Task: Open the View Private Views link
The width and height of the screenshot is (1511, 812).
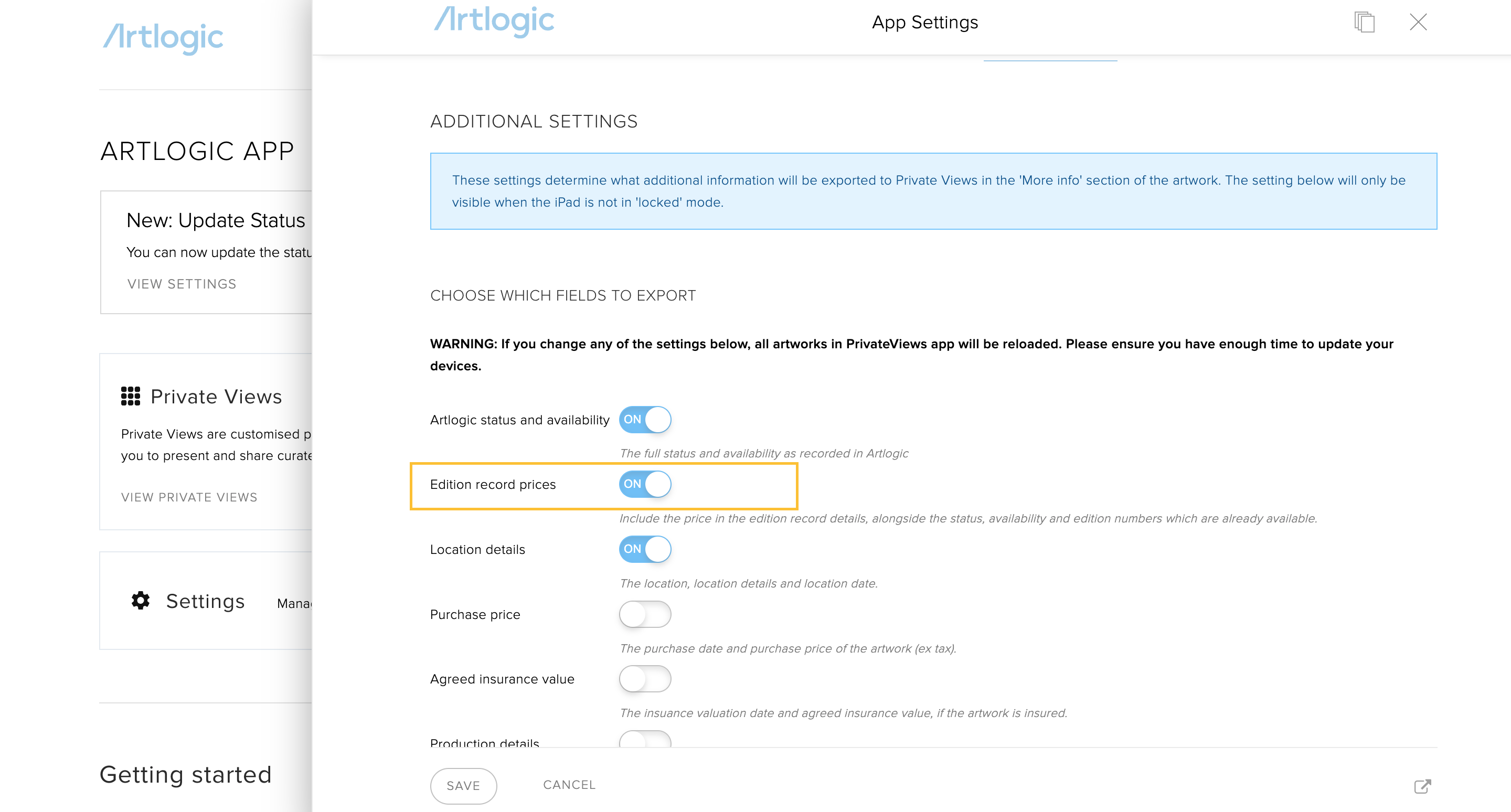Action: click(x=189, y=497)
